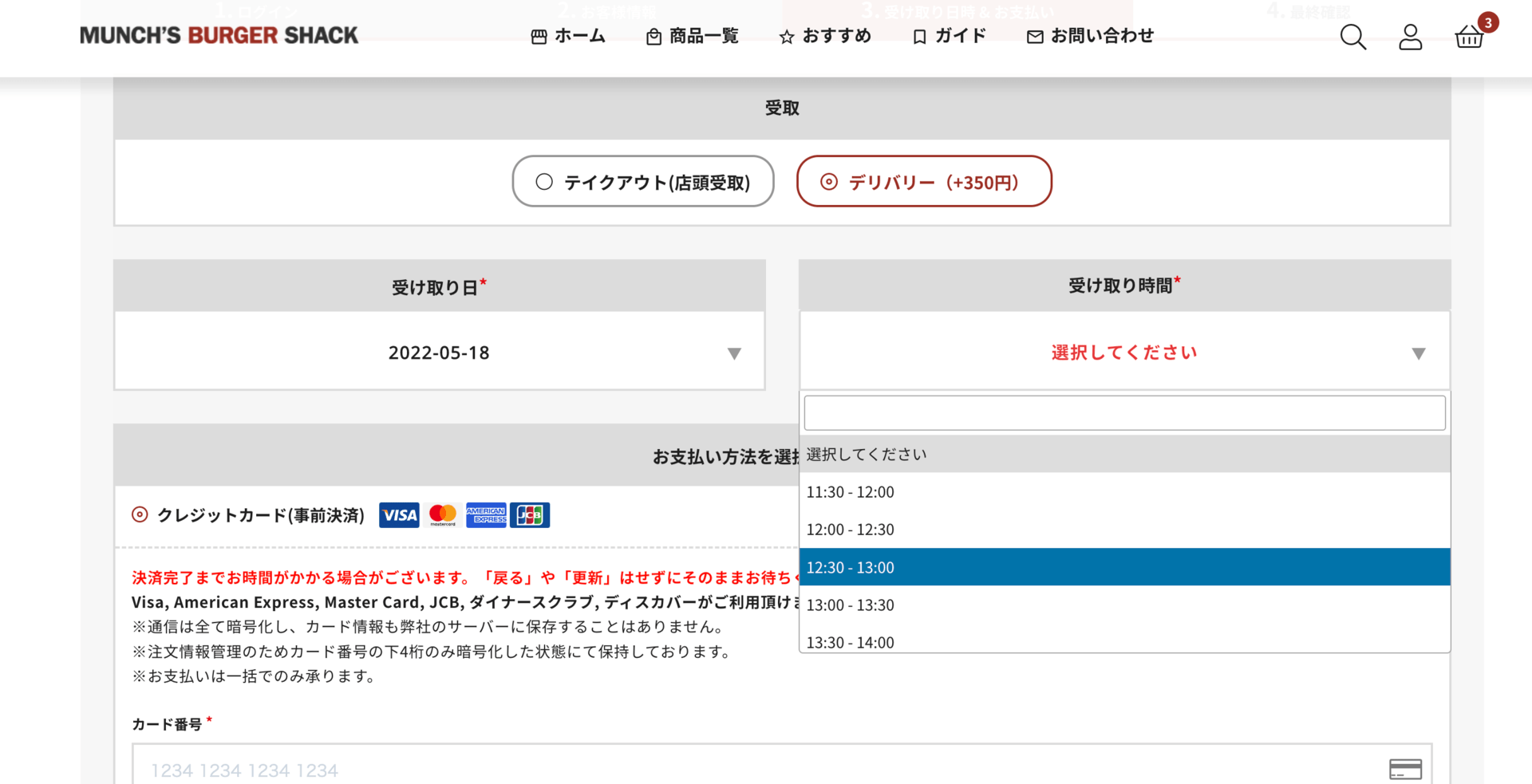The width and height of the screenshot is (1532, 784).
Task: Click the ※お支払いは一括でのみ承ります note
Action: [254, 676]
